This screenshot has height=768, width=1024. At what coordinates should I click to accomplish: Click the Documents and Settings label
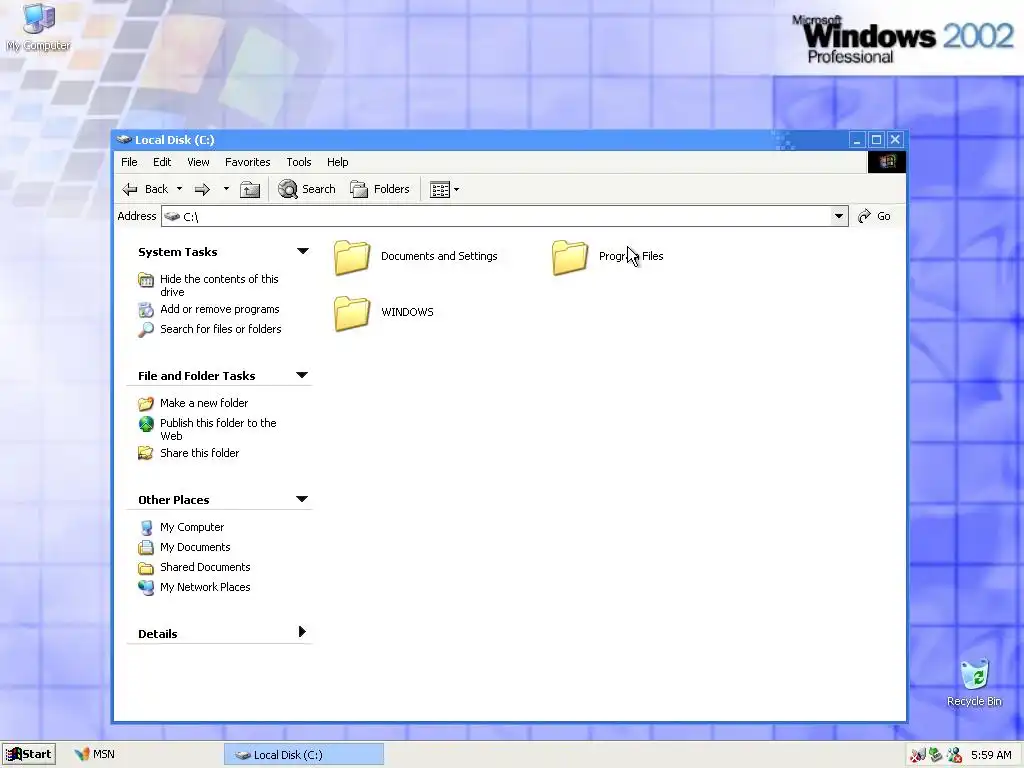click(x=439, y=256)
